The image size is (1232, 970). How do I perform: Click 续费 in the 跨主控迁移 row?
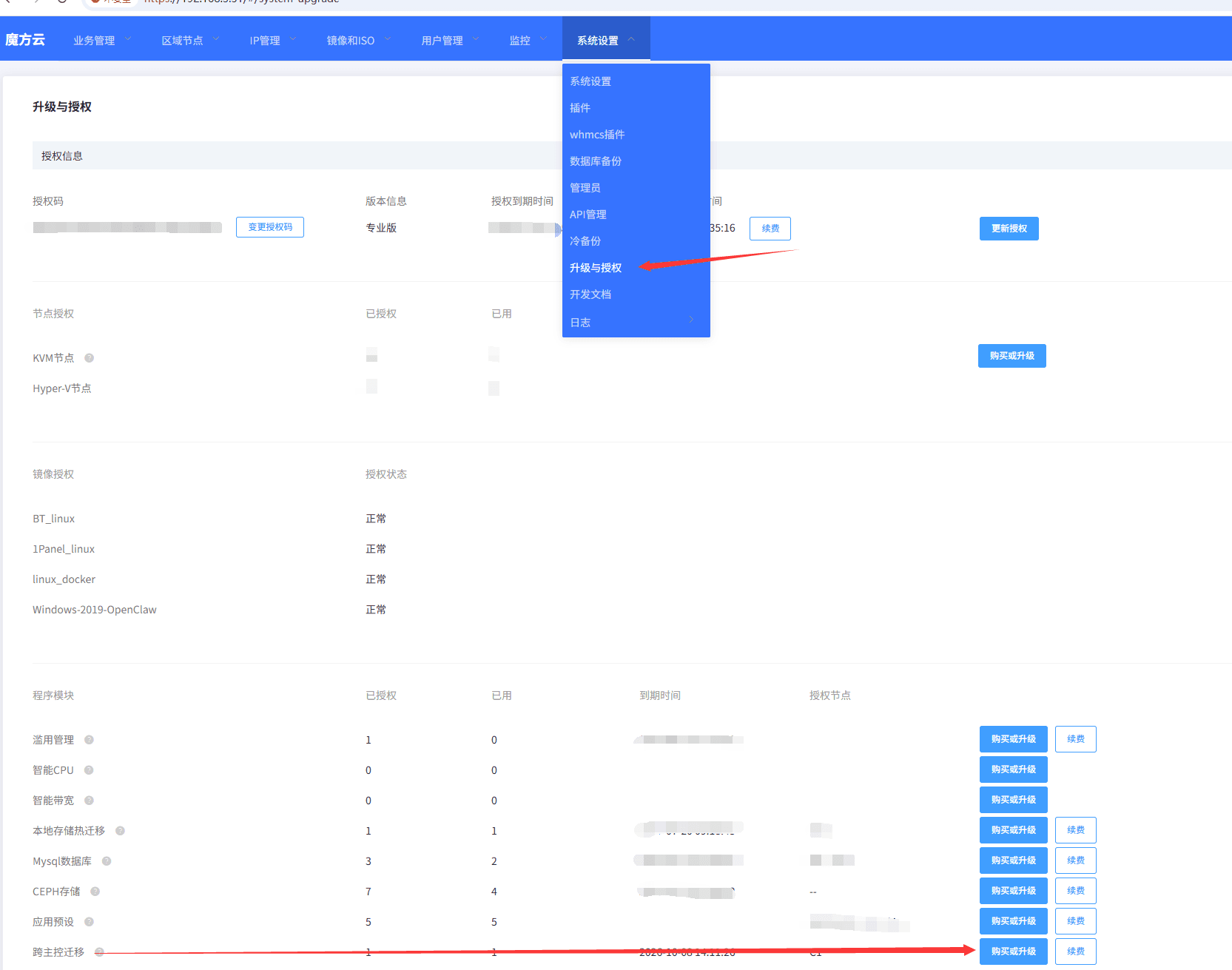coord(1076,952)
